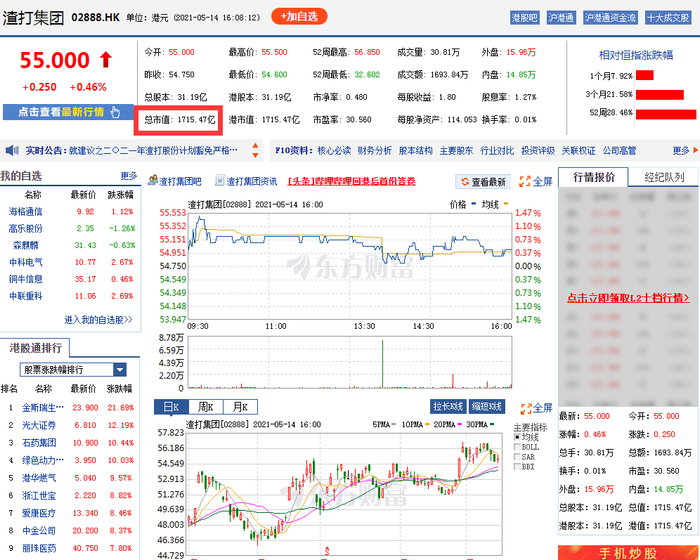Open the 财务分析 F10 link
Screen dimensions: 700x560
pyautogui.click(x=375, y=150)
